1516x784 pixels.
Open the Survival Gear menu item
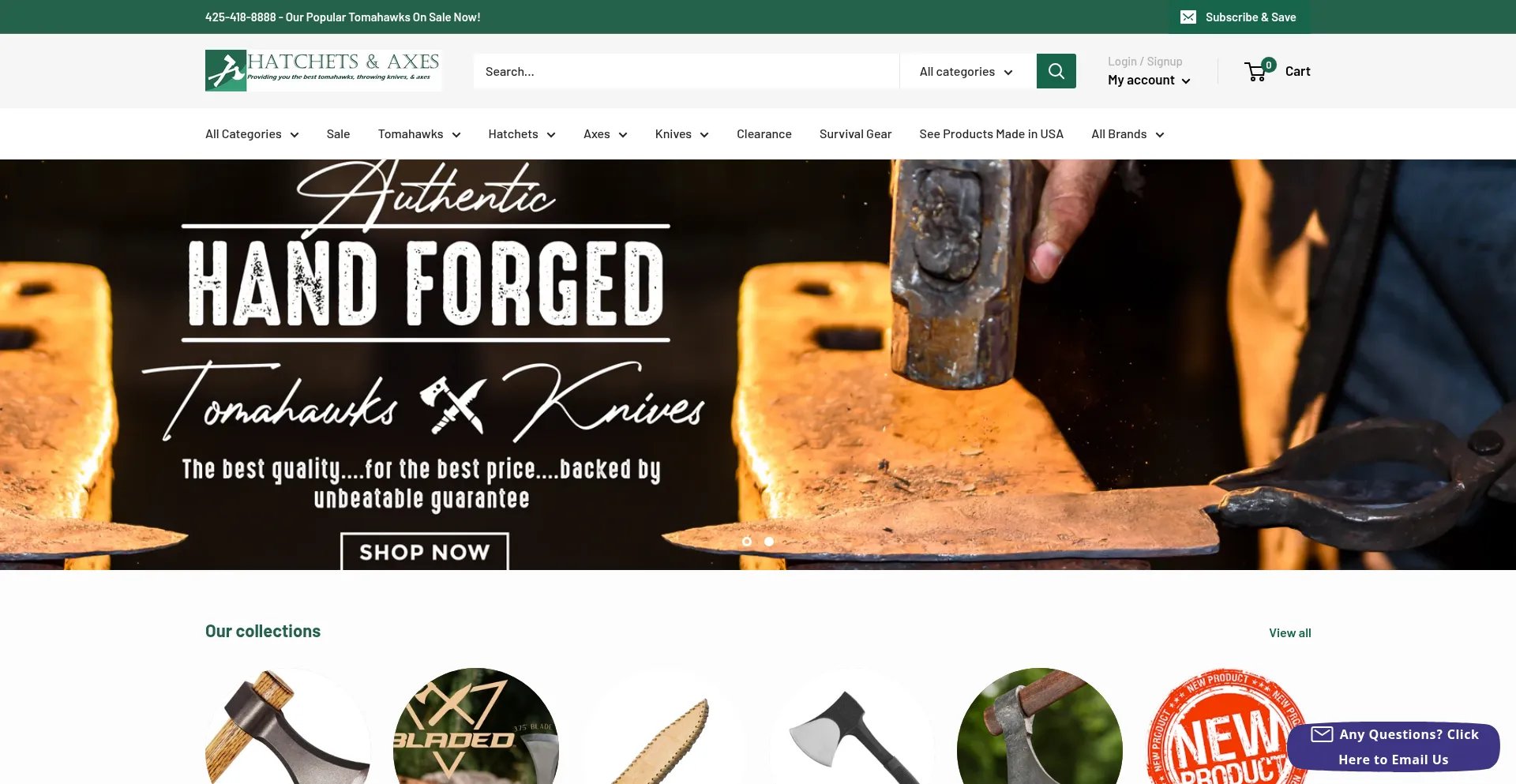point(855,134)
